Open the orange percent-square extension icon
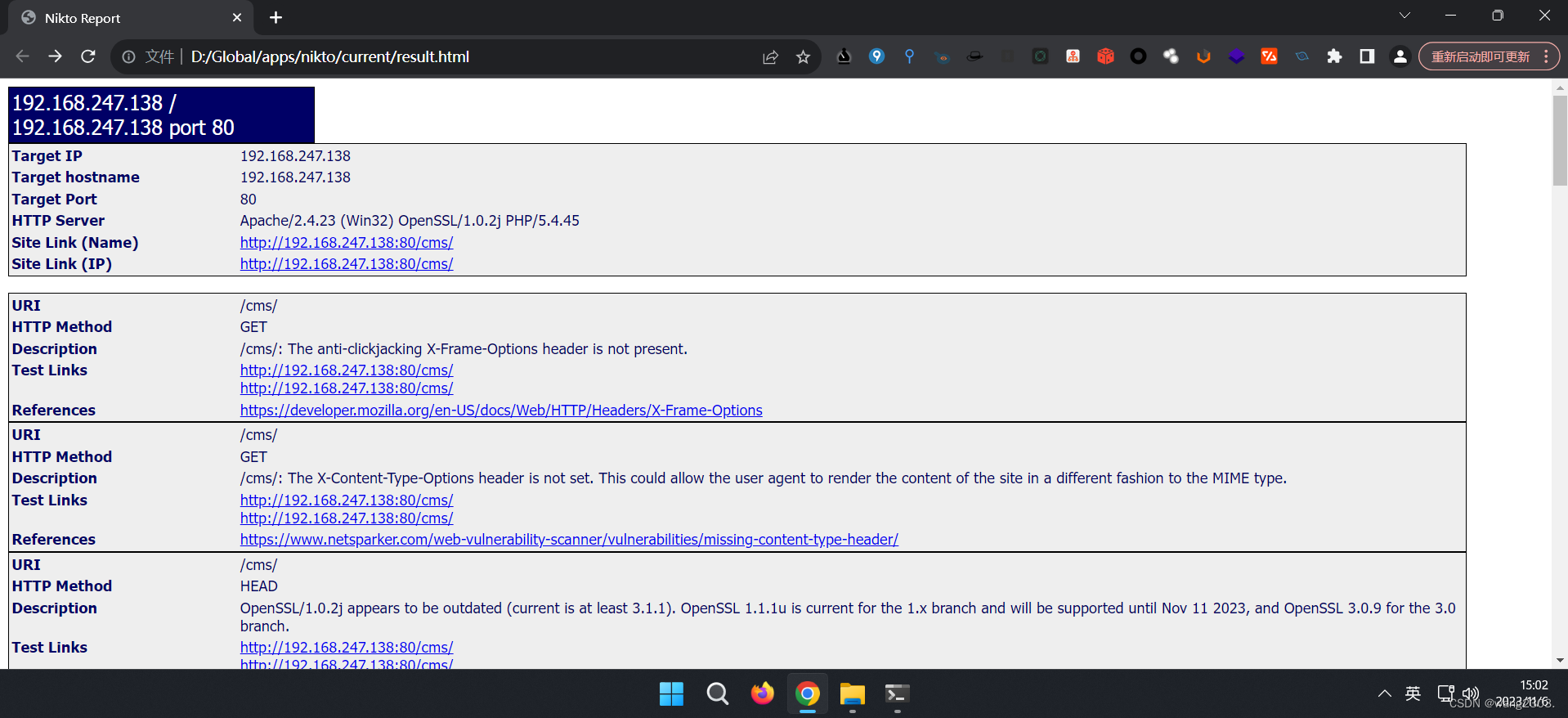Screen dimensions: 1568x718 click(1269, 56)
